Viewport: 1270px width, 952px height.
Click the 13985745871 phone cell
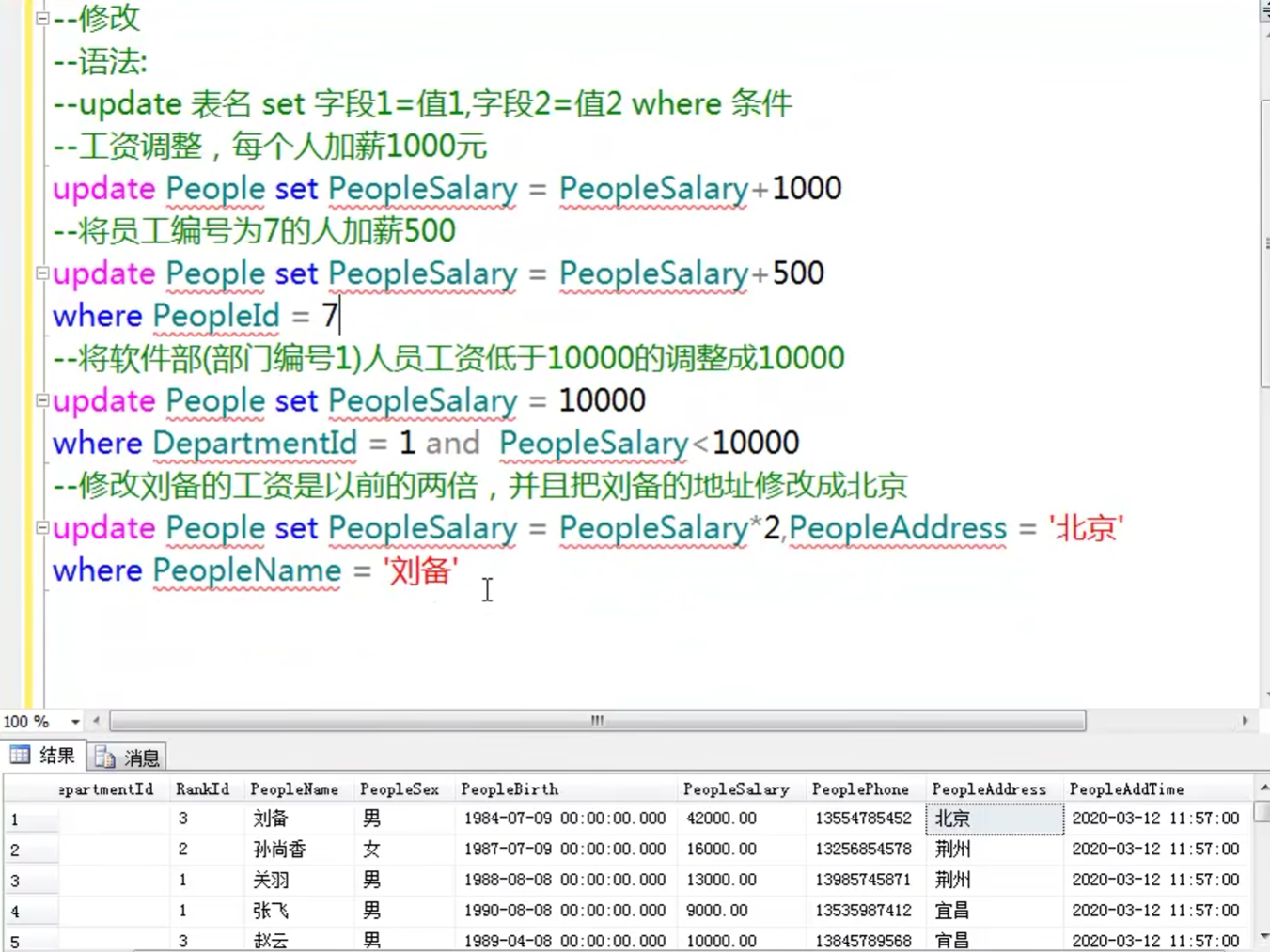click(x=867, y=881)
